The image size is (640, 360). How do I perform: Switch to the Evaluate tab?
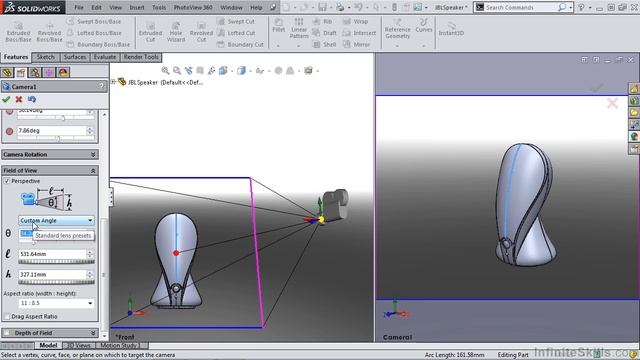point(105,57)
